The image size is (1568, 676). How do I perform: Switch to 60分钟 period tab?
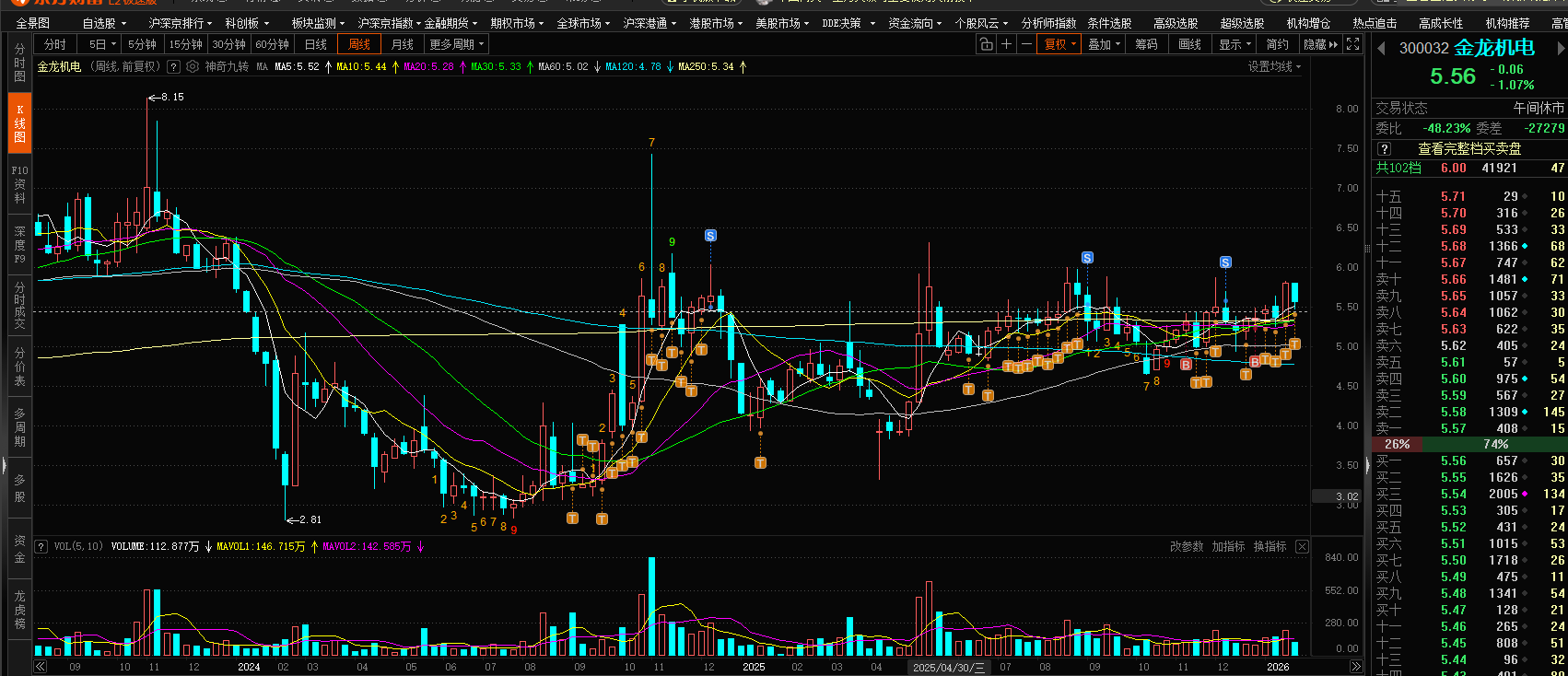pos(272,44)
